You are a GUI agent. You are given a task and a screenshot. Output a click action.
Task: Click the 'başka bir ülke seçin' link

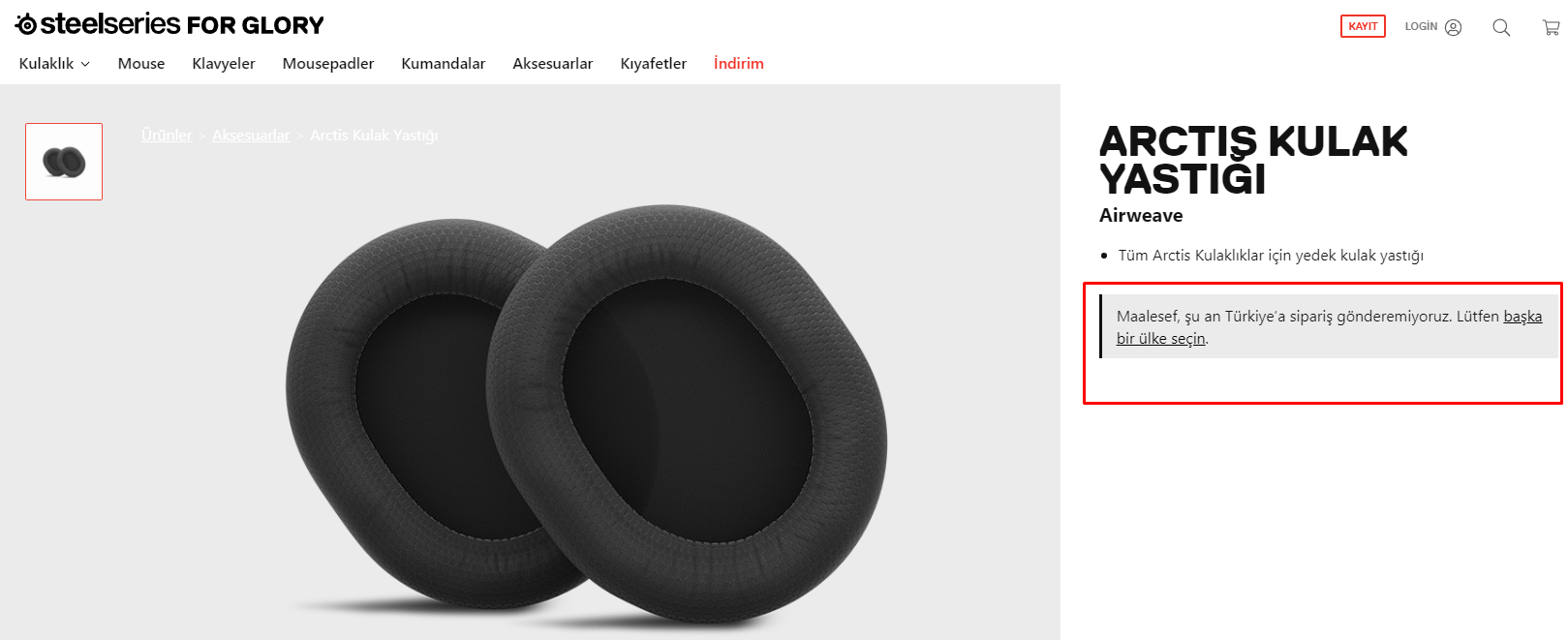coord(1329,327)
